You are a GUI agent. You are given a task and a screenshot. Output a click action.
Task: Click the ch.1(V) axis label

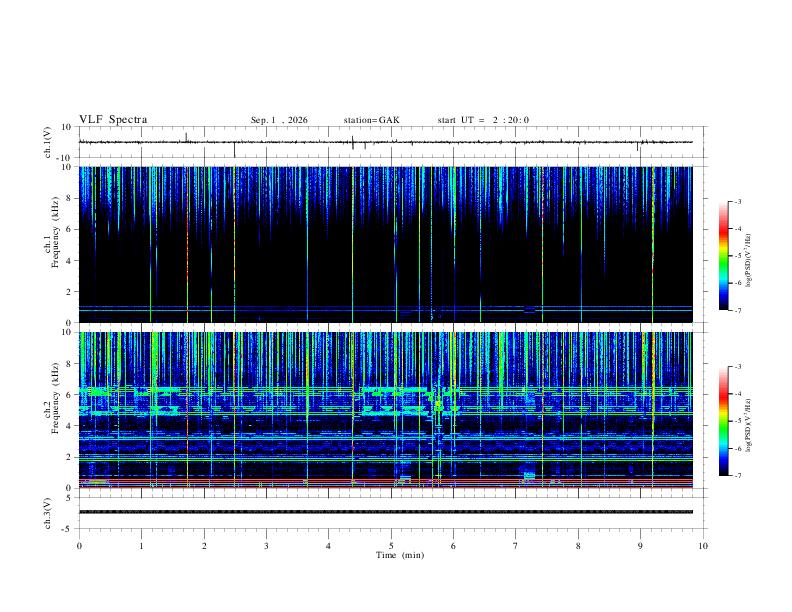48,142
